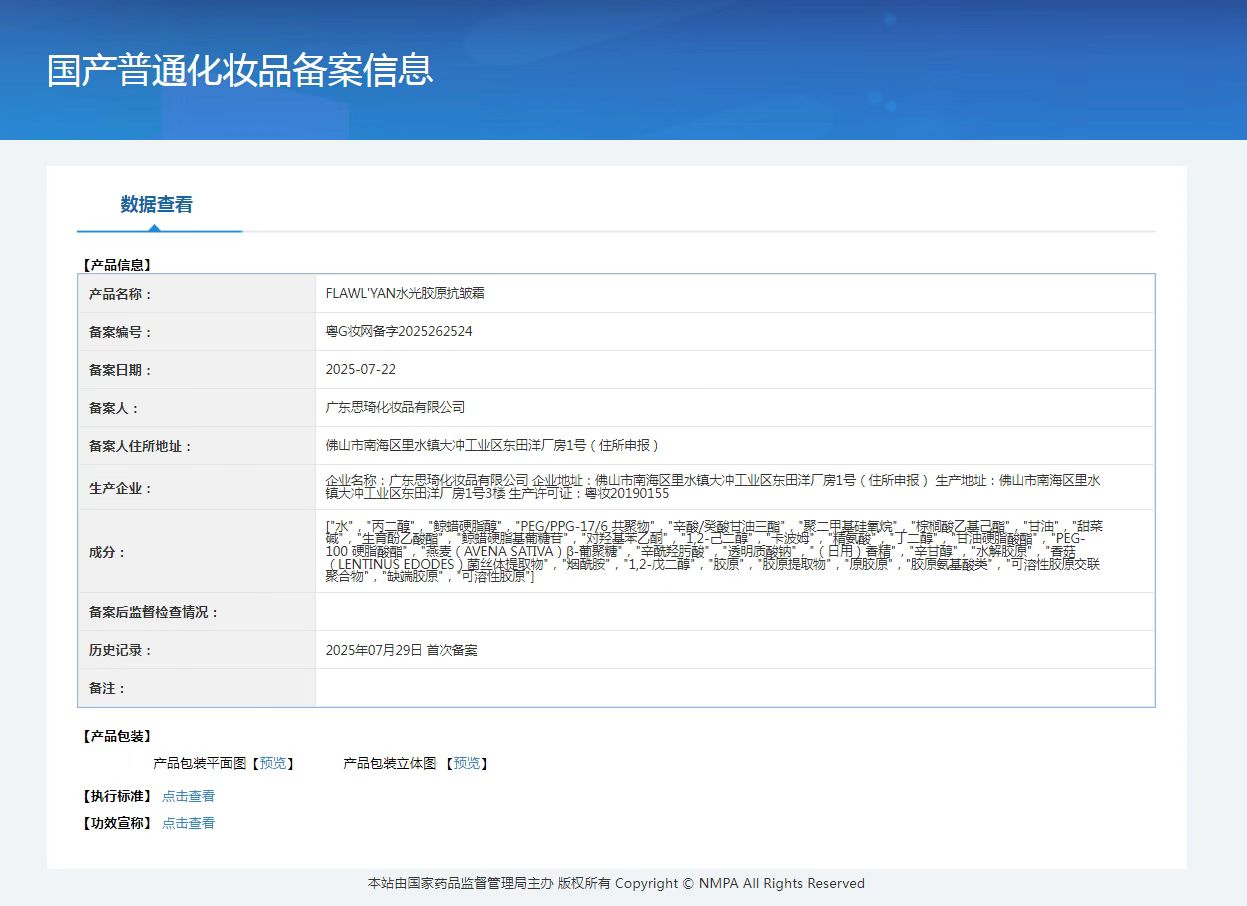Click the filer name 广东思琦化妆品有限公司
Image resolution: width=1247 pixels, height=906 pixels.
[x=396, y=407]
